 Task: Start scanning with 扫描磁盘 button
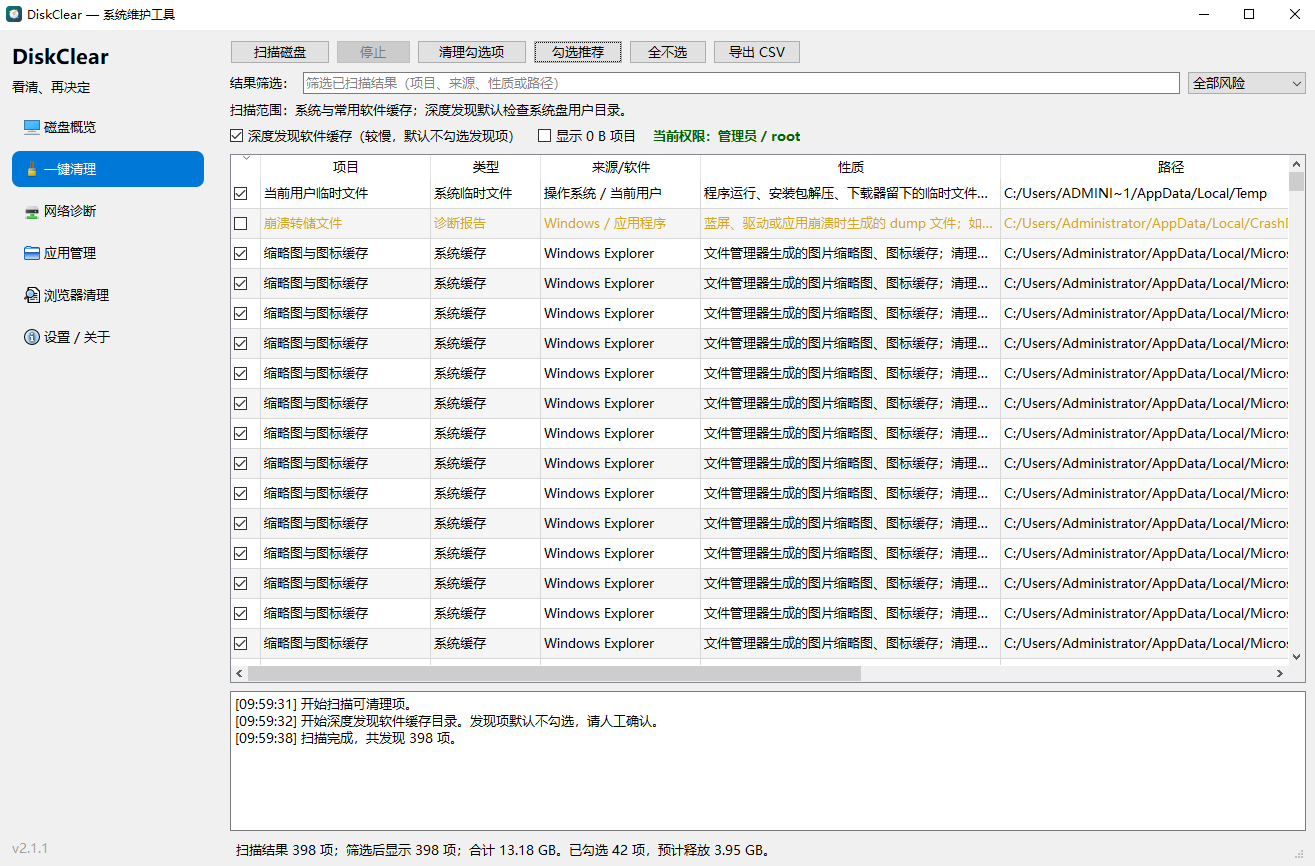click(x=280, y=52)
